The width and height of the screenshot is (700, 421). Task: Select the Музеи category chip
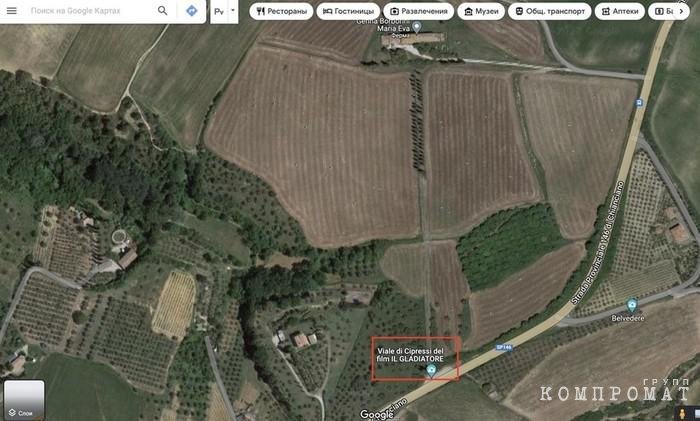tap(481, 11)
